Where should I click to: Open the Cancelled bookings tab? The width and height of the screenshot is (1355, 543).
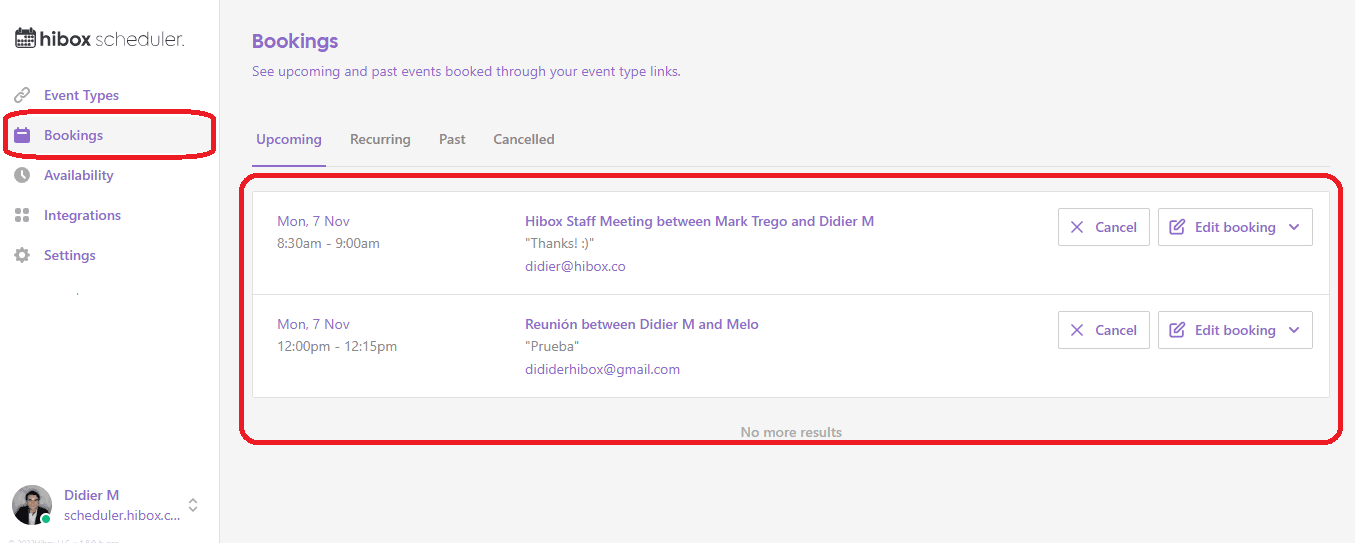[x=523, y=139]
